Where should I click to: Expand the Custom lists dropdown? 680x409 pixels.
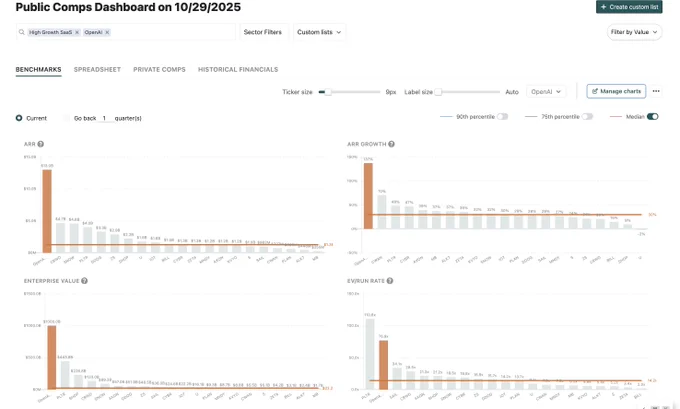click(x=319, y=32)
